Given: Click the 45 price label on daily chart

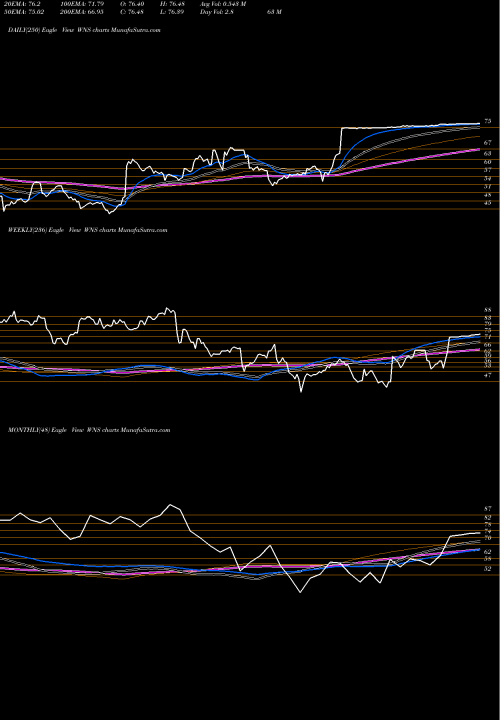Looking at the screenshot, I should [488, 202].
